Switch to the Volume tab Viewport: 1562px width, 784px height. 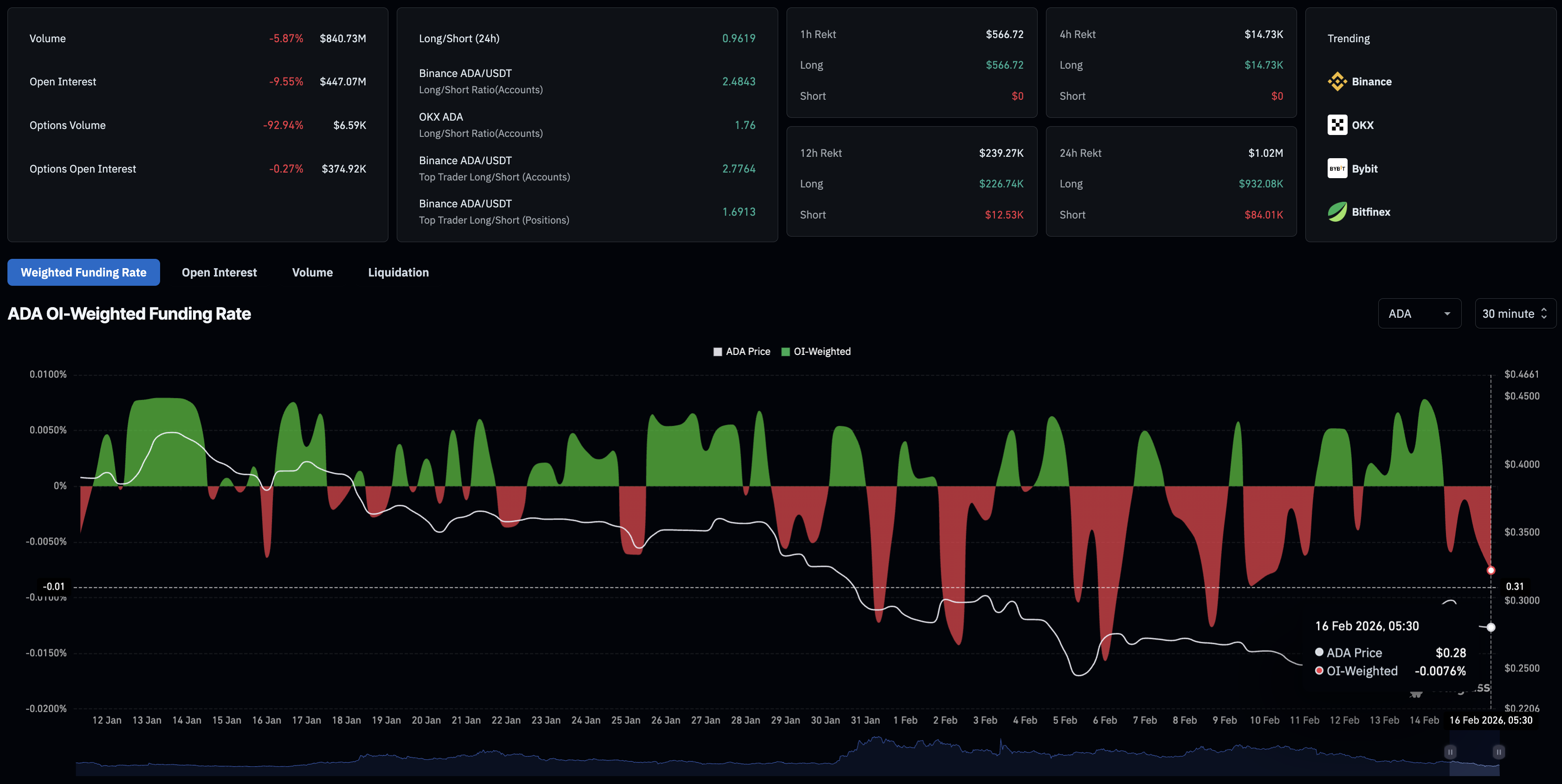(312, 272)
